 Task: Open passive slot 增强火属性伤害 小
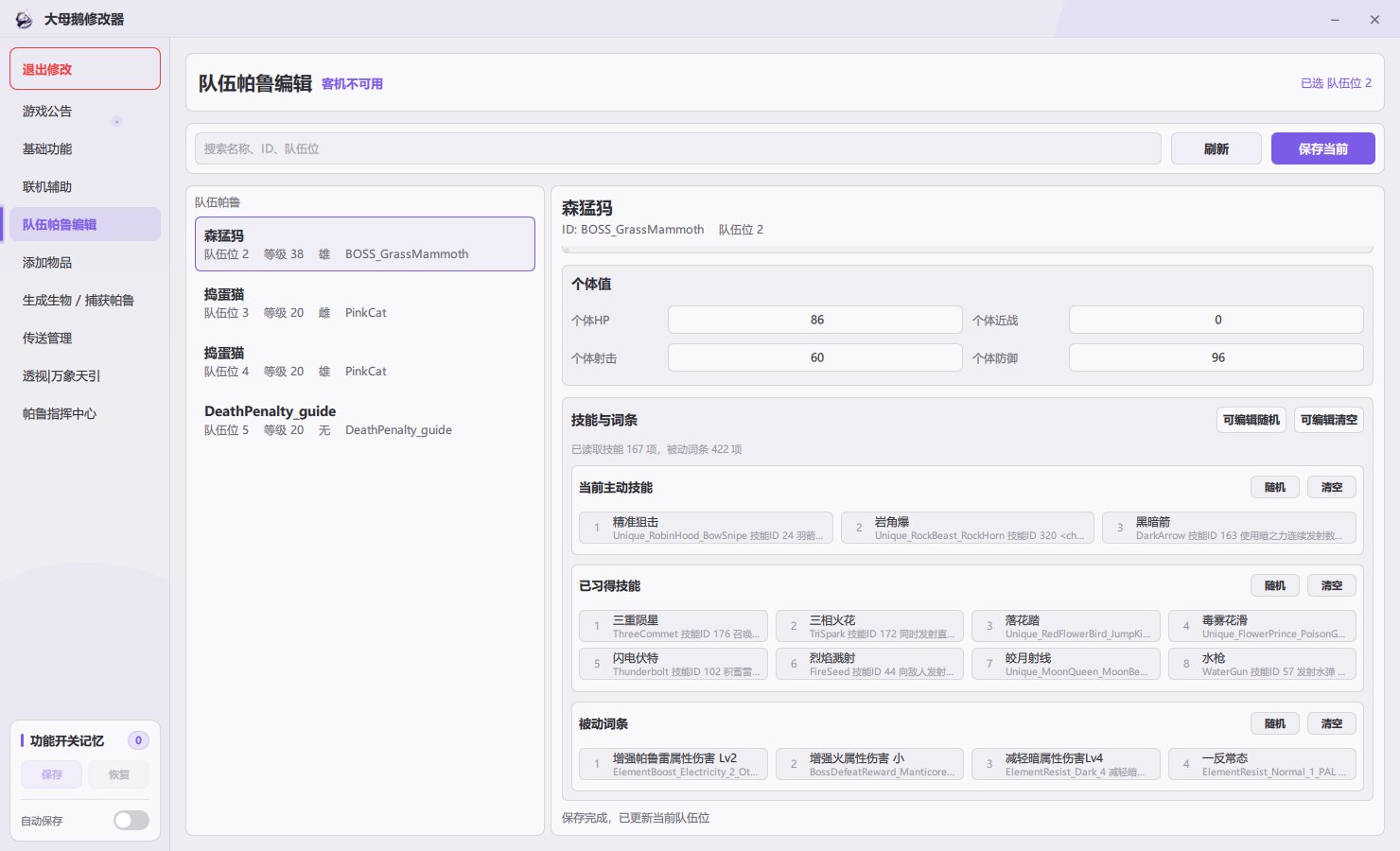click(x=870, y=764)
